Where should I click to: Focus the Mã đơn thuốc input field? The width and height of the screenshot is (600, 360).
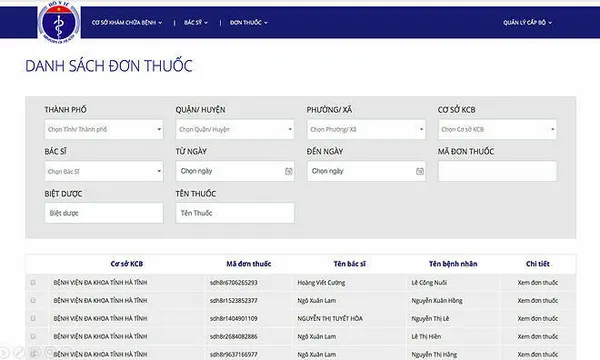497,171
